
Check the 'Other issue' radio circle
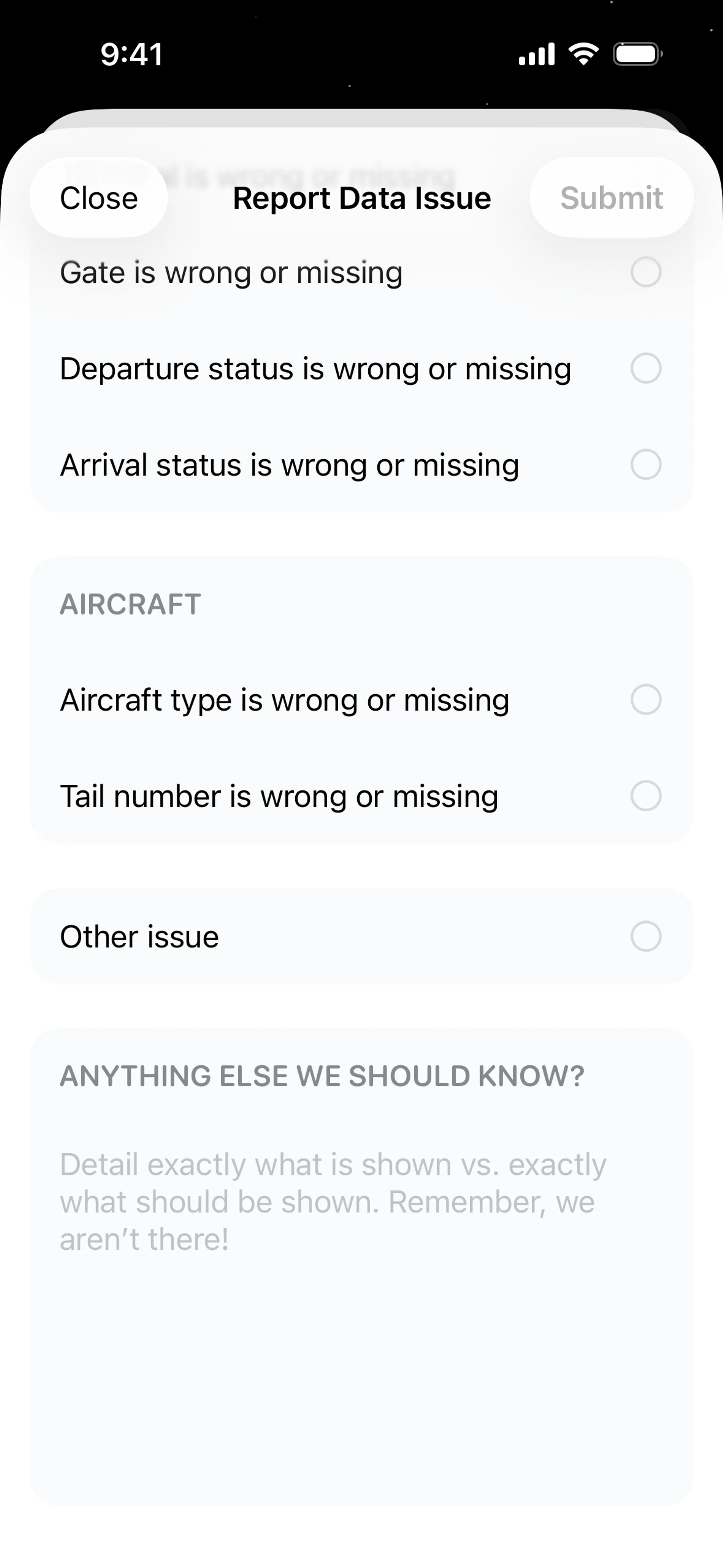tap(646, 936)
